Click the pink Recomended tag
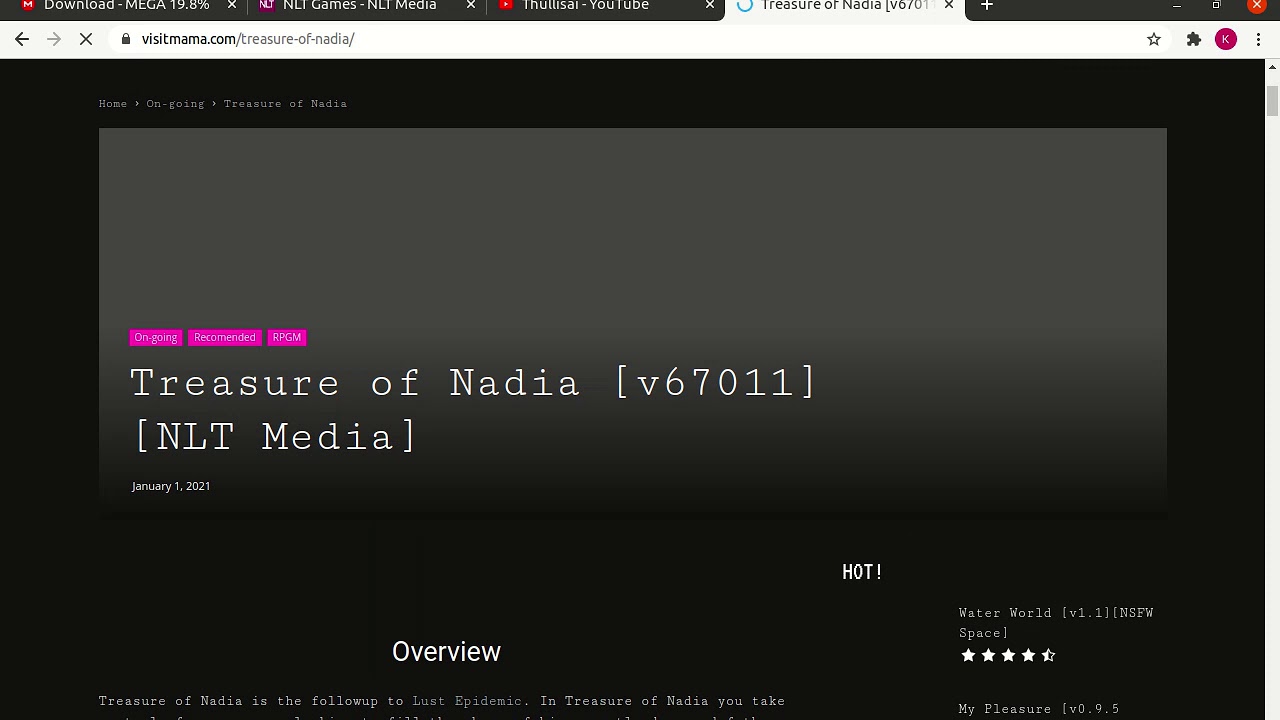Viewport: 1280px width, 720px height. point(225,337)
